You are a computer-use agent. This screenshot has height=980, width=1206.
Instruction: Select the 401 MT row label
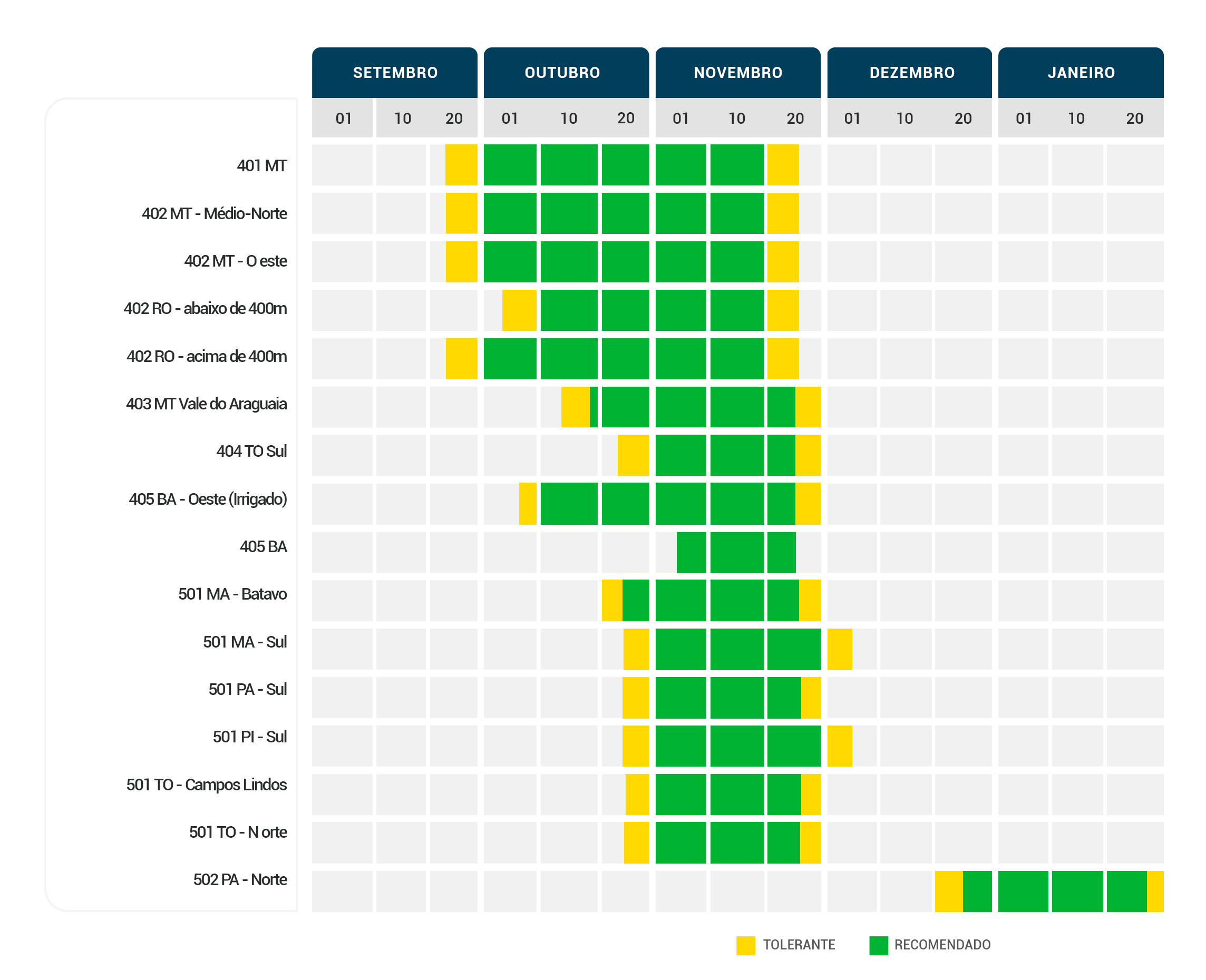click(x=261, y=165)
